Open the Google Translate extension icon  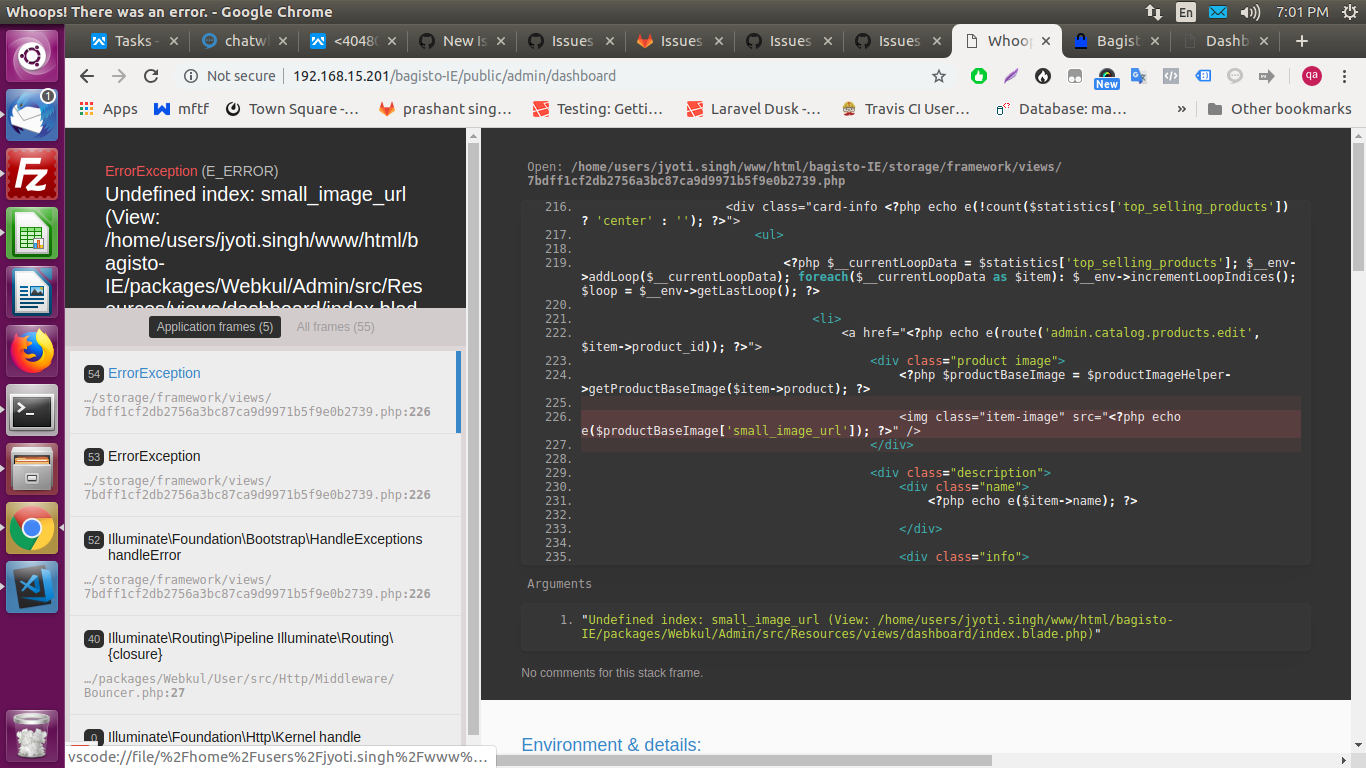[1137, 76]
